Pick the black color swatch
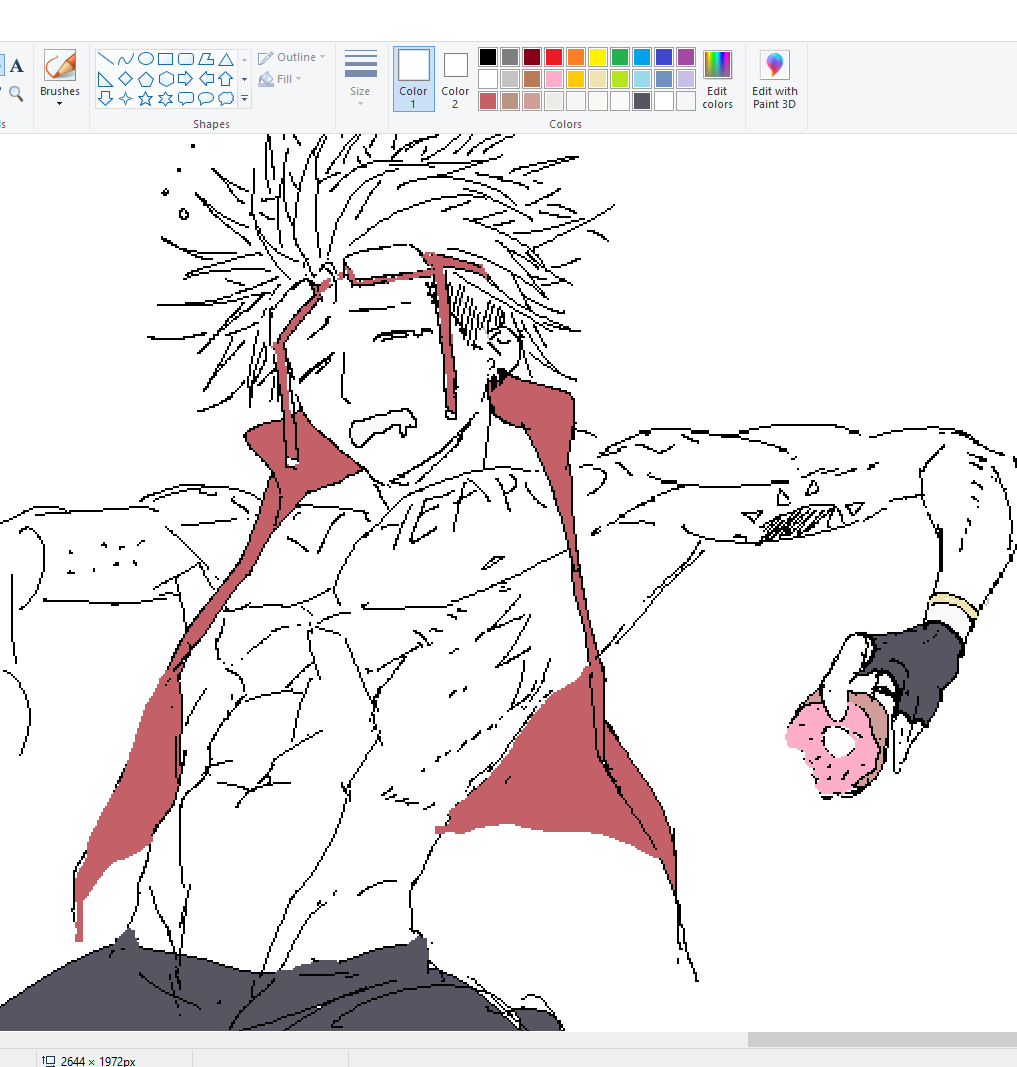Viewport: 1017px width, 1067px height. click(488, 57)
